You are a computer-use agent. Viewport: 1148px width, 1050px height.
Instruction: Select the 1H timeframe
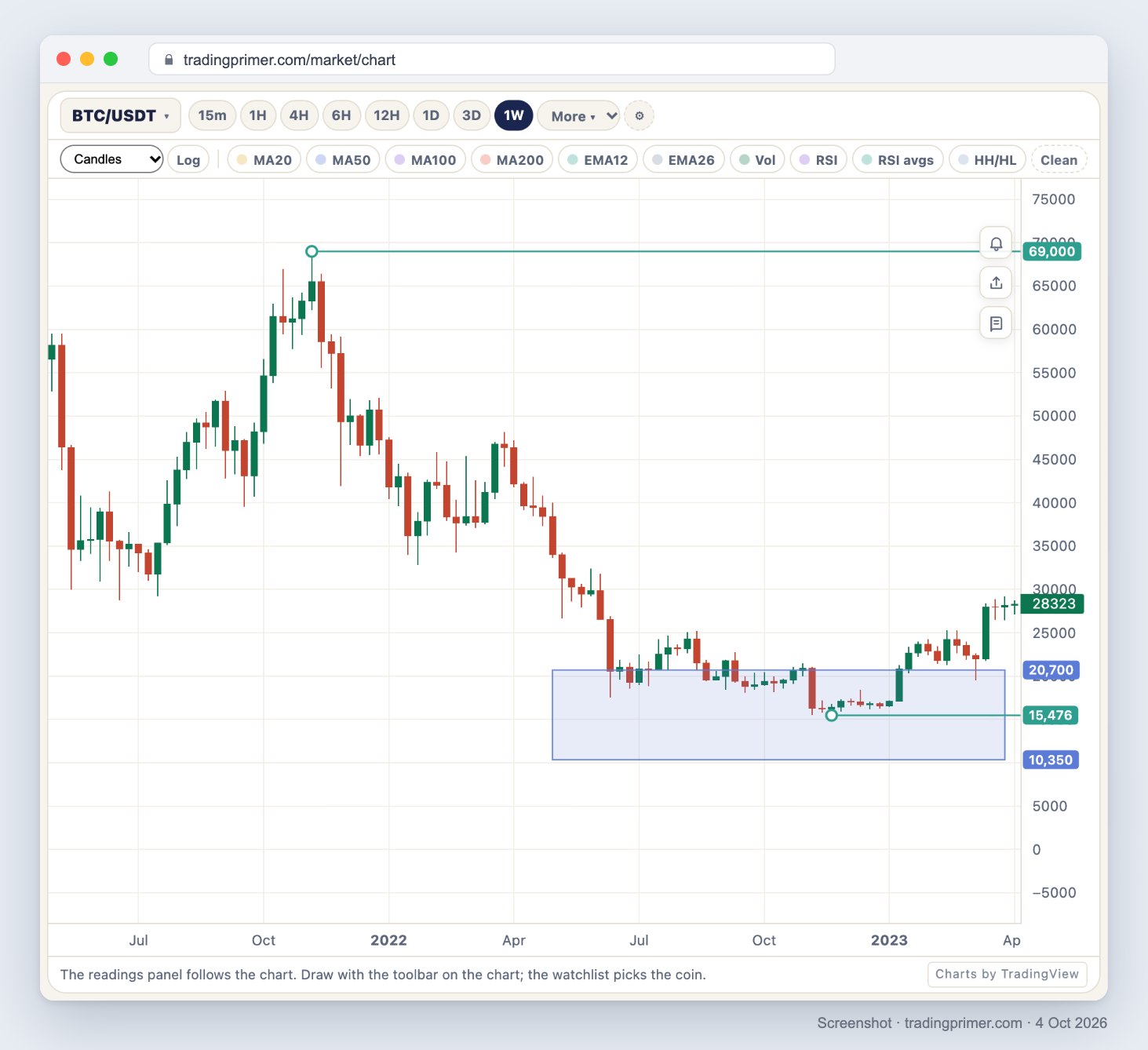pos(257,115)
